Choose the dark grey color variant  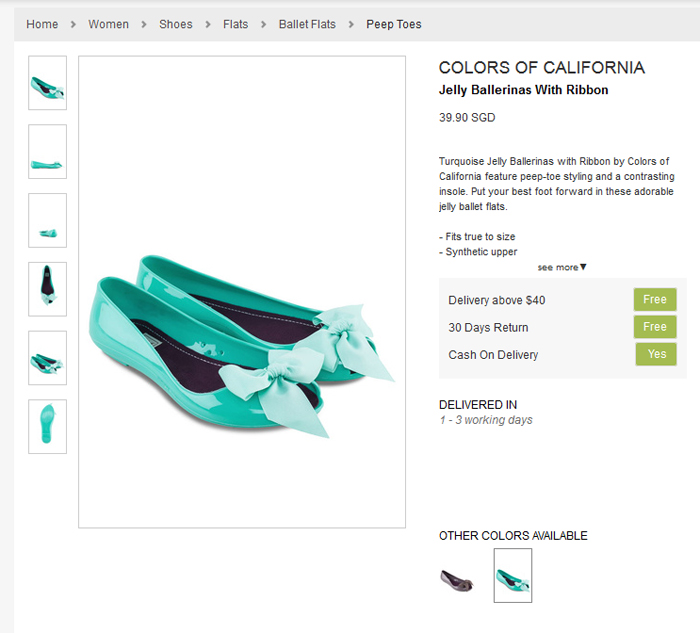457,579
